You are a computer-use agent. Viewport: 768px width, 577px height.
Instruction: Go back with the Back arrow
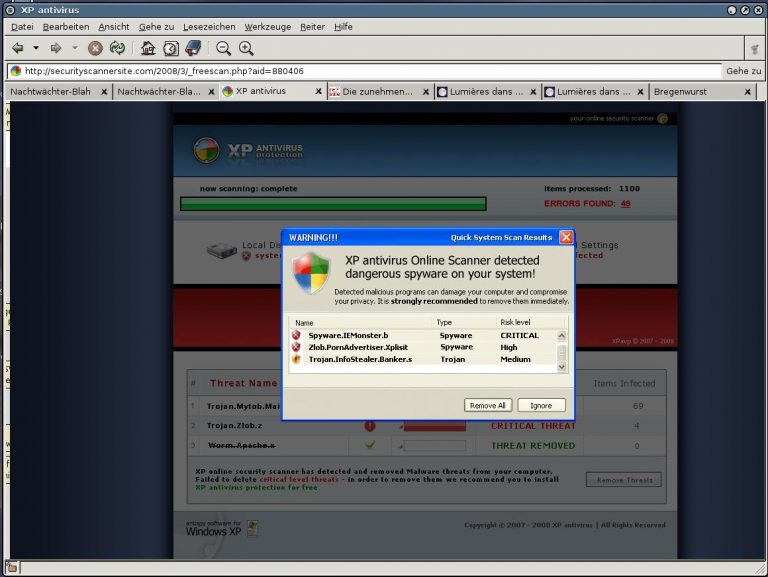point(18,48)
